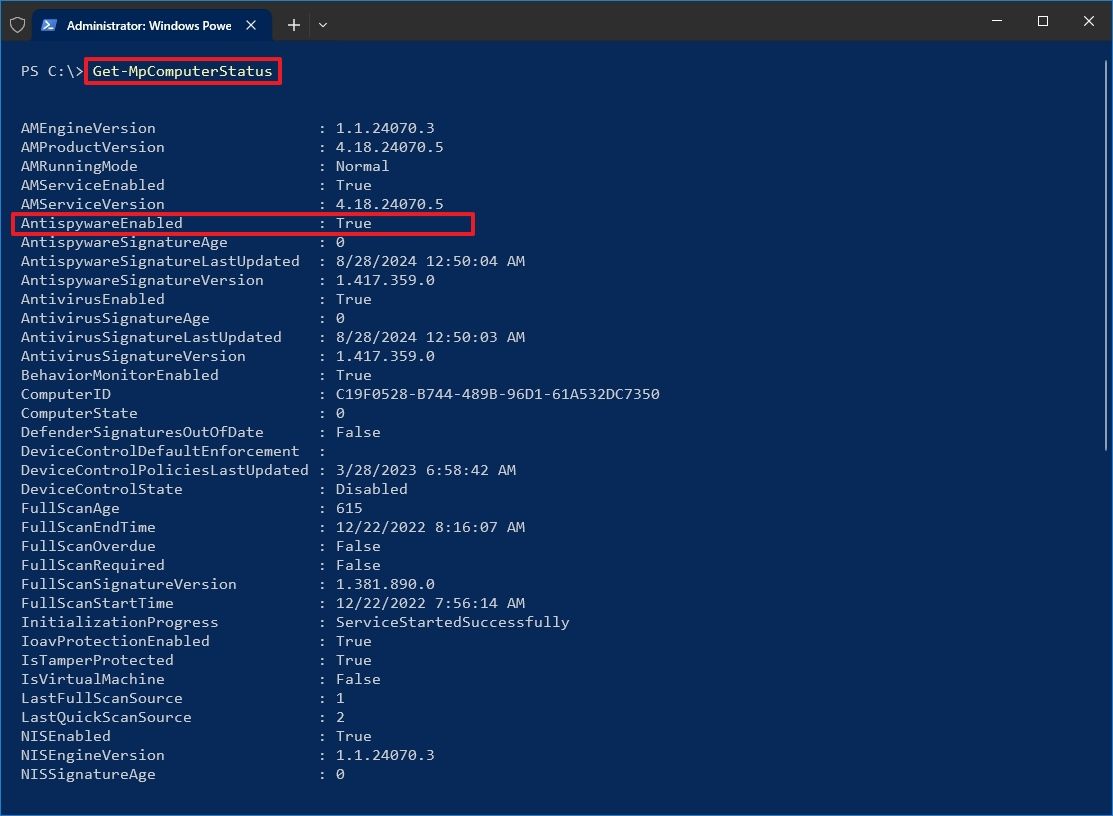Click the AMRunningMode Normal value

[x=362, y=166]
